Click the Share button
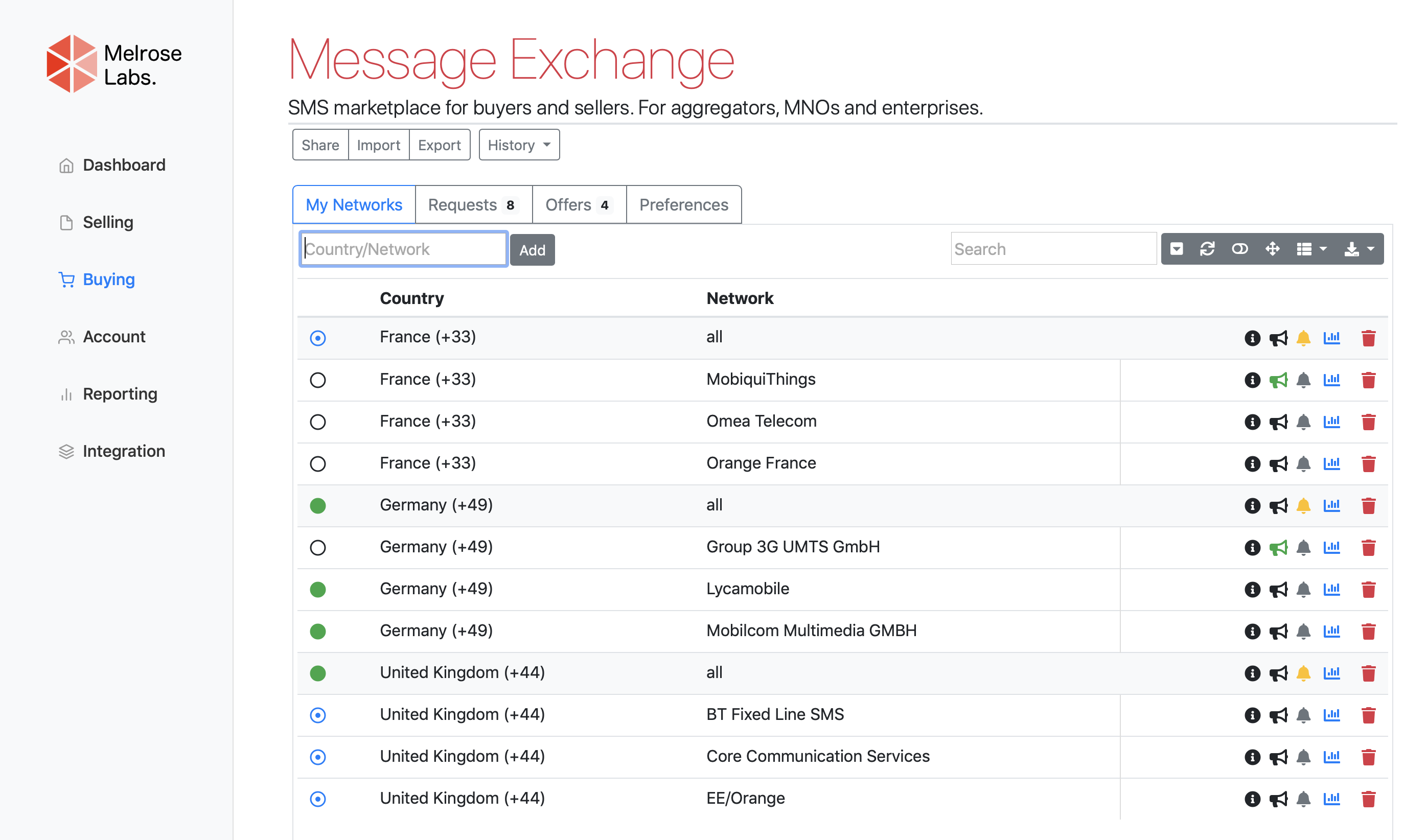1427x840 pixels. (320, 145)
